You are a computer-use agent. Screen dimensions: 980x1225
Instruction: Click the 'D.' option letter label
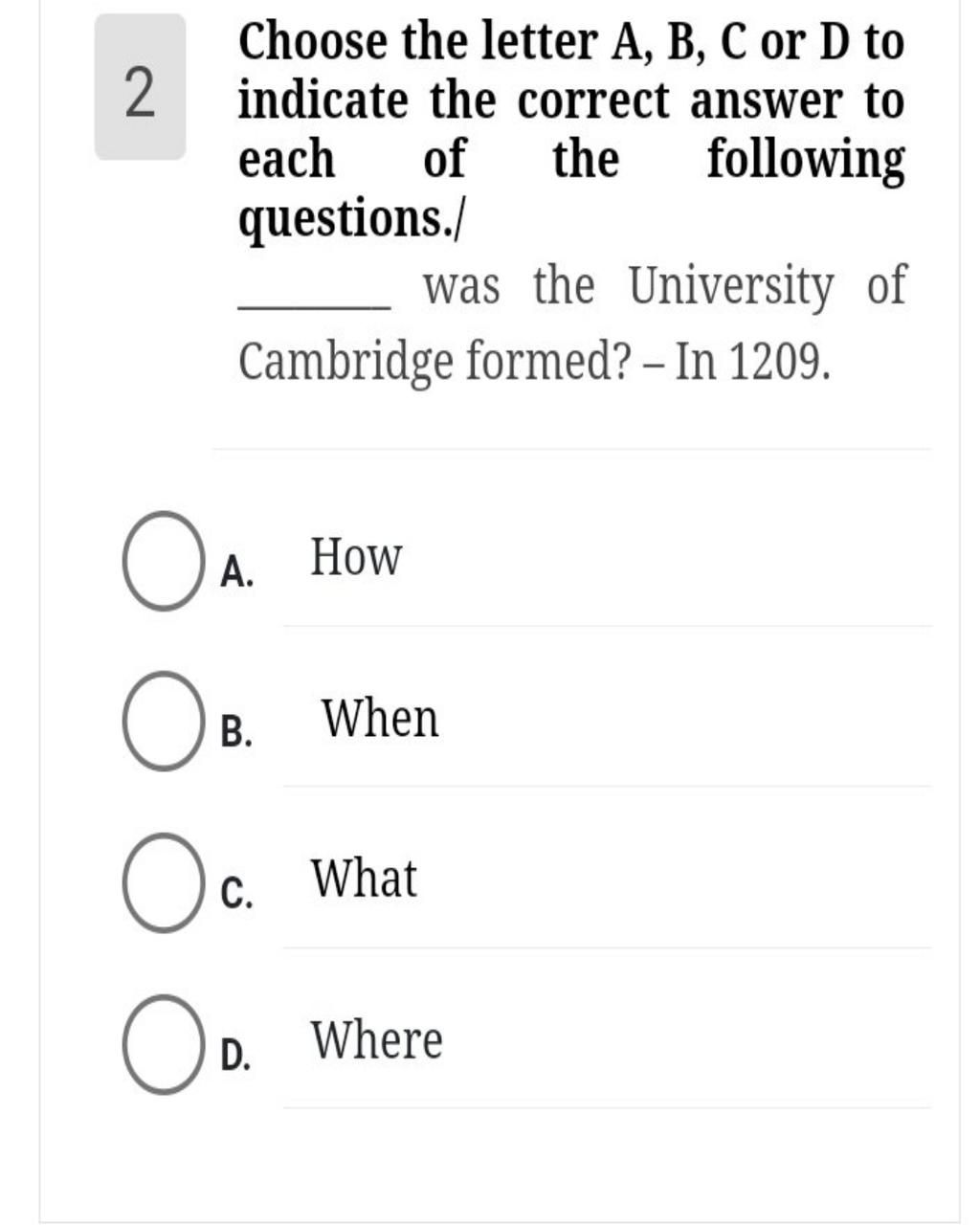click(236, 1056)
